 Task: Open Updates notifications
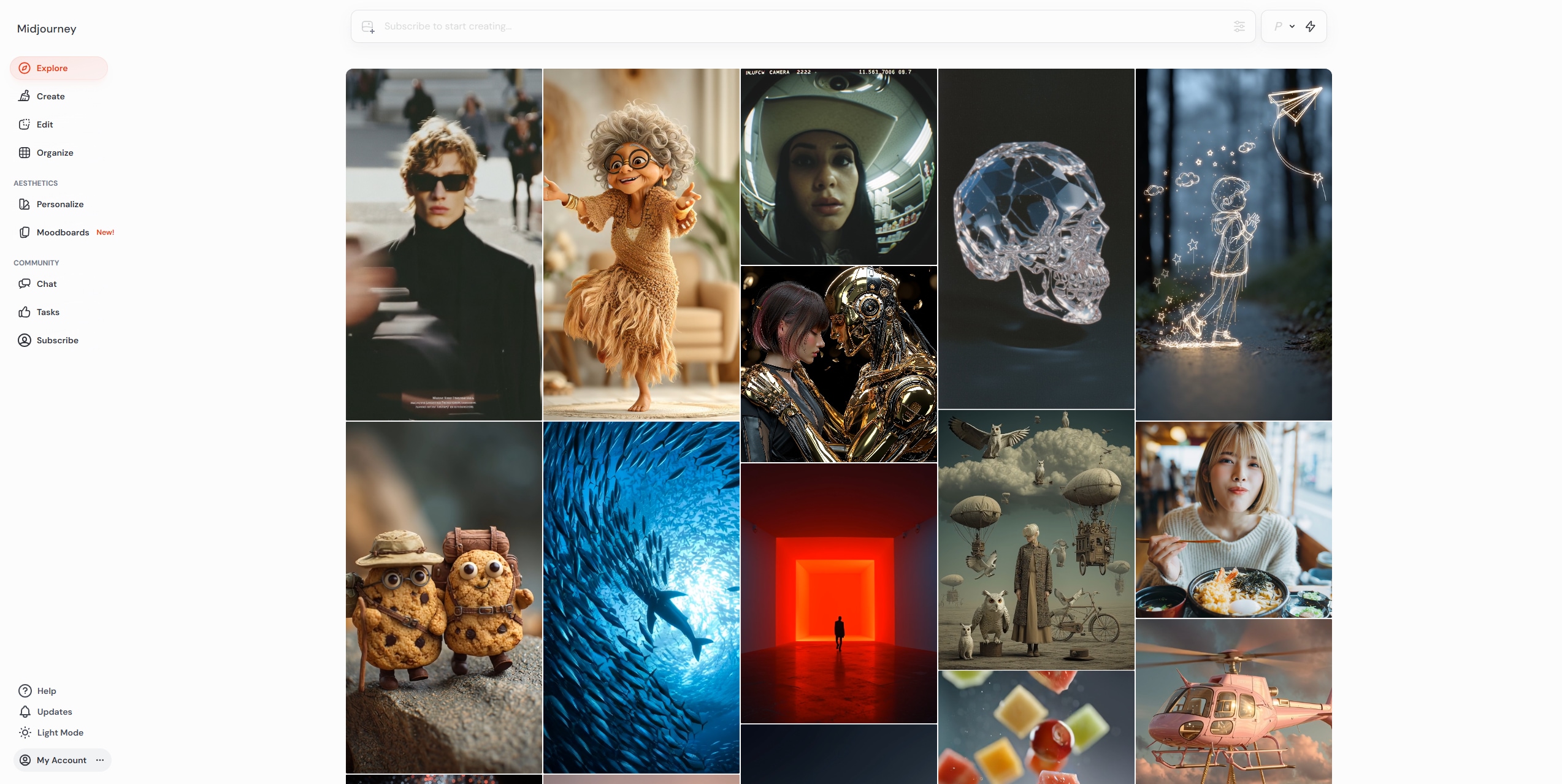(54, 712)
